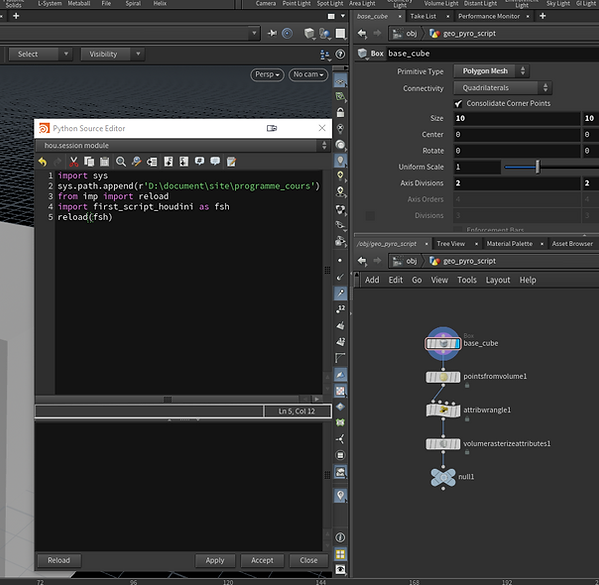Select the attribwrangle1 node
The image size is (599, 585).
(x=443, y=411)
